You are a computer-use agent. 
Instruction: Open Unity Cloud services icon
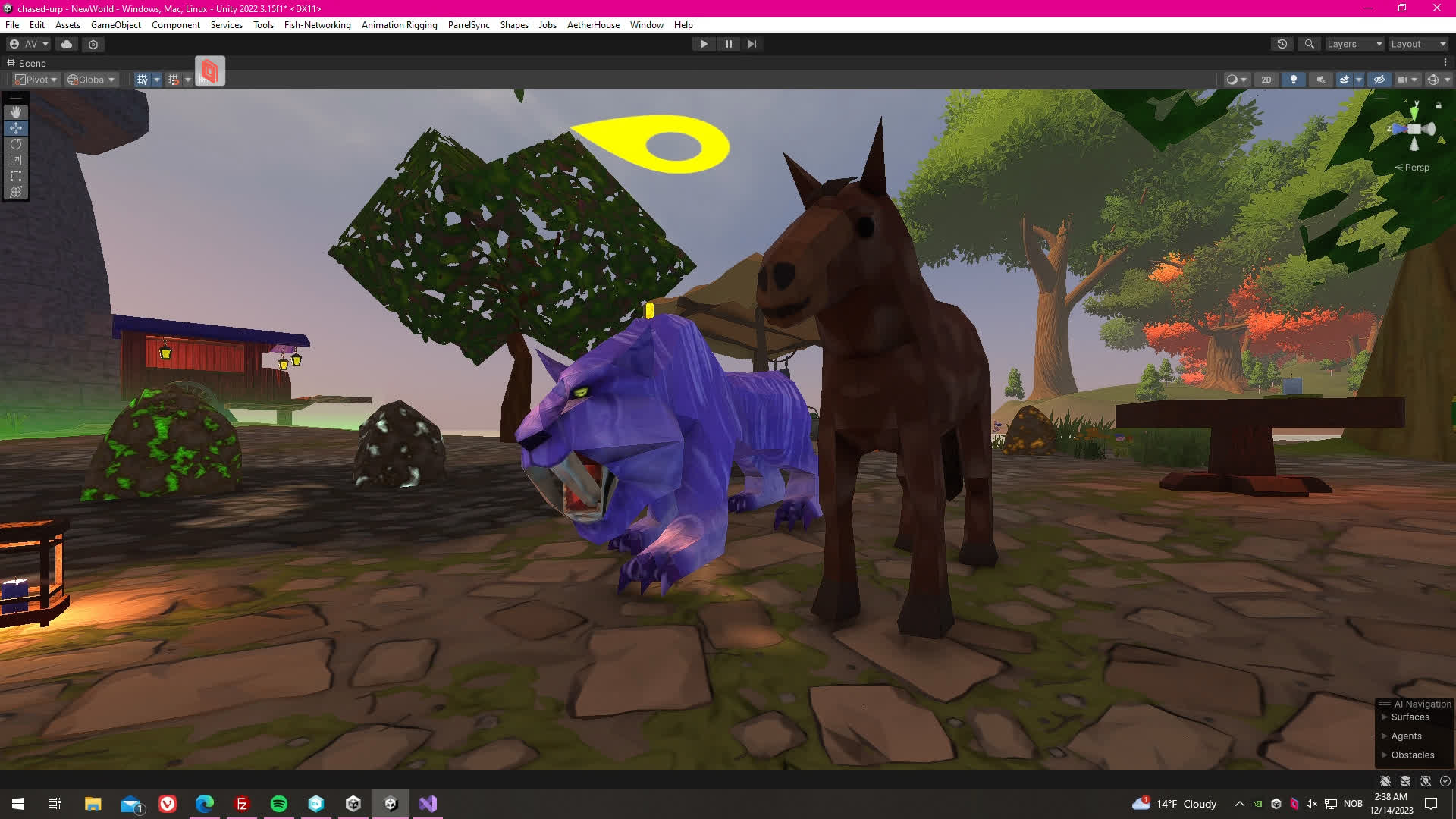(x=67, y=44)
